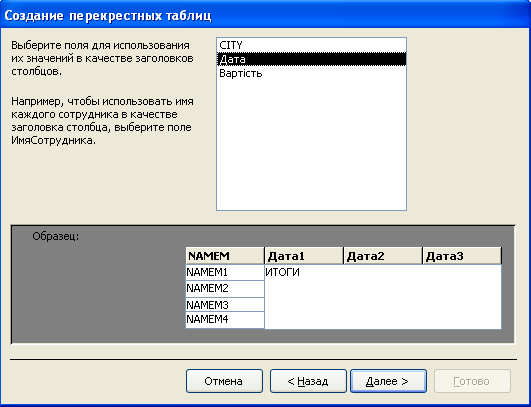Image resolution: width=531 pixels, height=407 pixels.
Task: Click the Дата3 sample column header
Action: (x=462, y=256)
